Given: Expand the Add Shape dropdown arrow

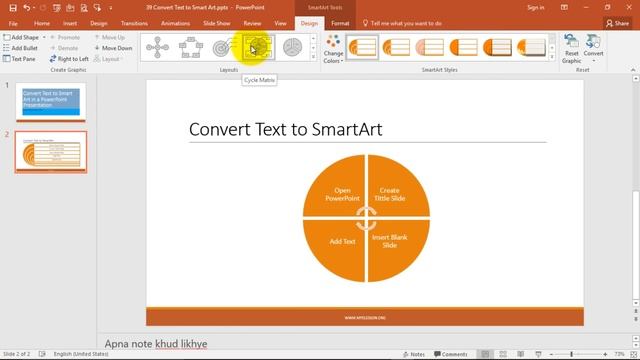Looking at the screenshot, I should [x=44, y=37].
